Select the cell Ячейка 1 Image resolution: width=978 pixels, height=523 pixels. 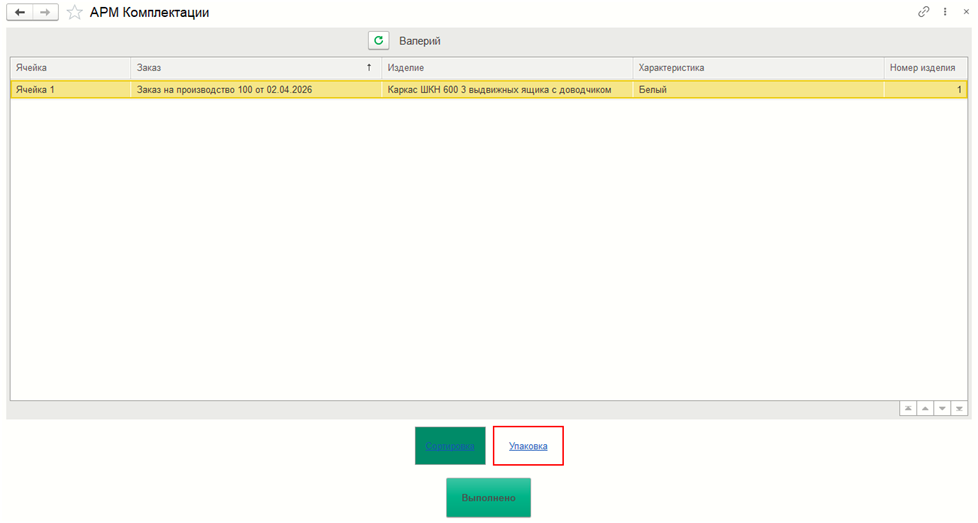point(70,90)
